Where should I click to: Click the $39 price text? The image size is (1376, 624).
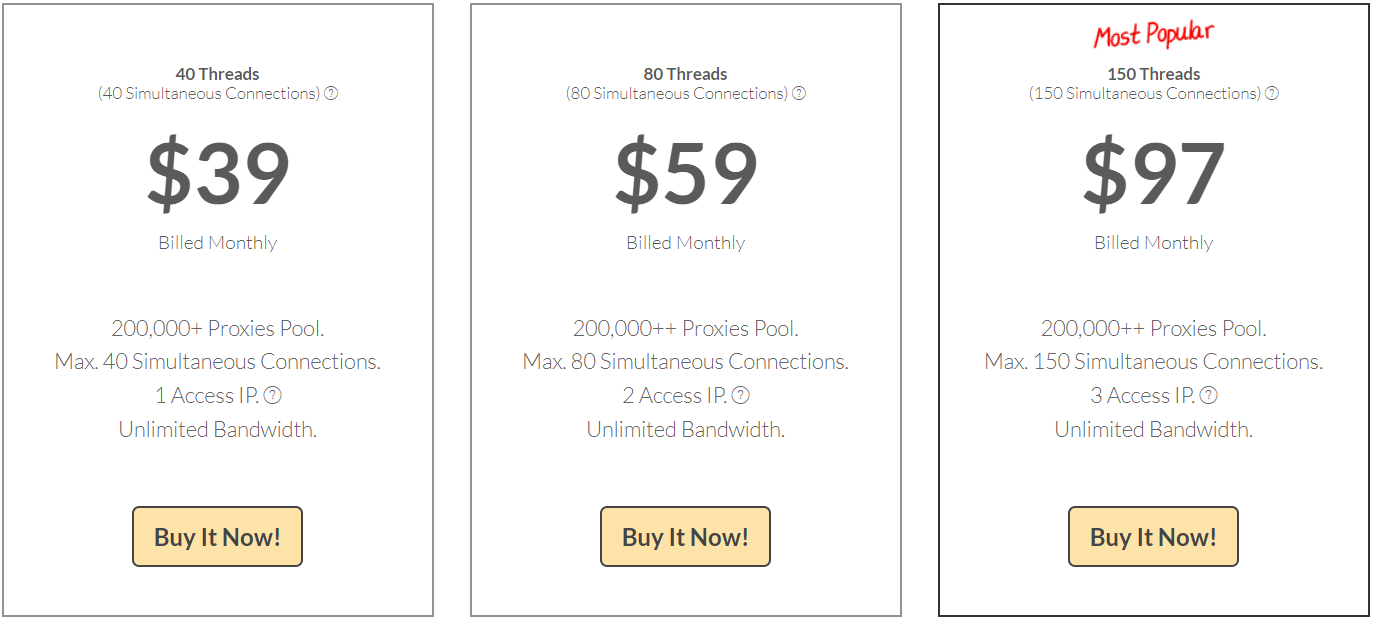point(218,174)
